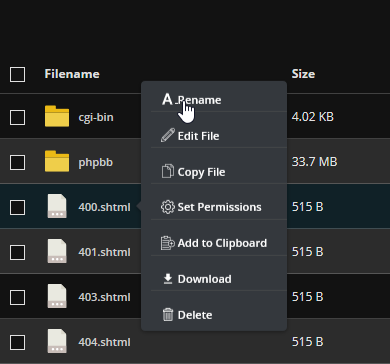Select the 403.shtml filename

tap(104, 297)
